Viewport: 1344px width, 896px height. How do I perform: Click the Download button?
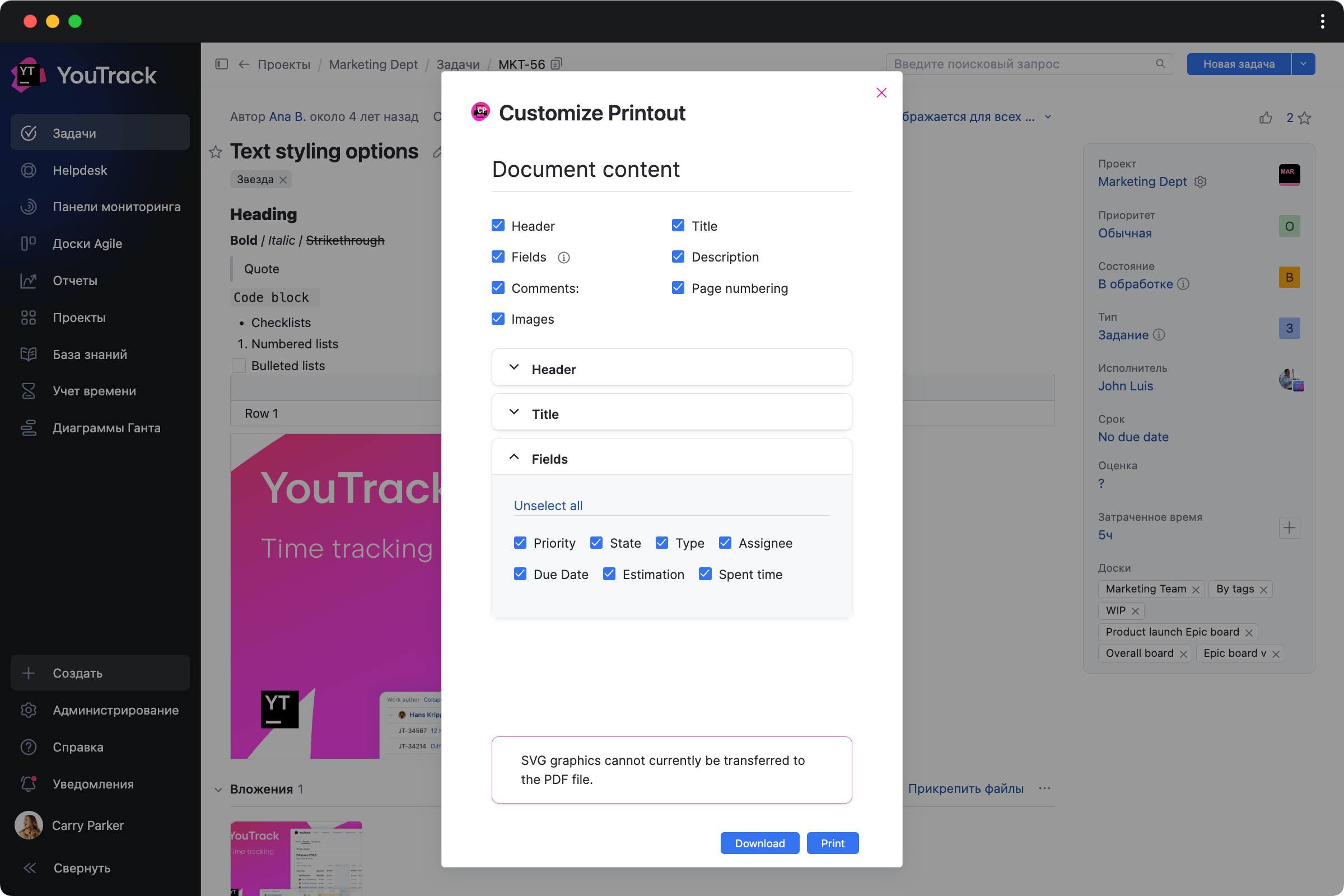pyautogui.click(x=759, y=843)
